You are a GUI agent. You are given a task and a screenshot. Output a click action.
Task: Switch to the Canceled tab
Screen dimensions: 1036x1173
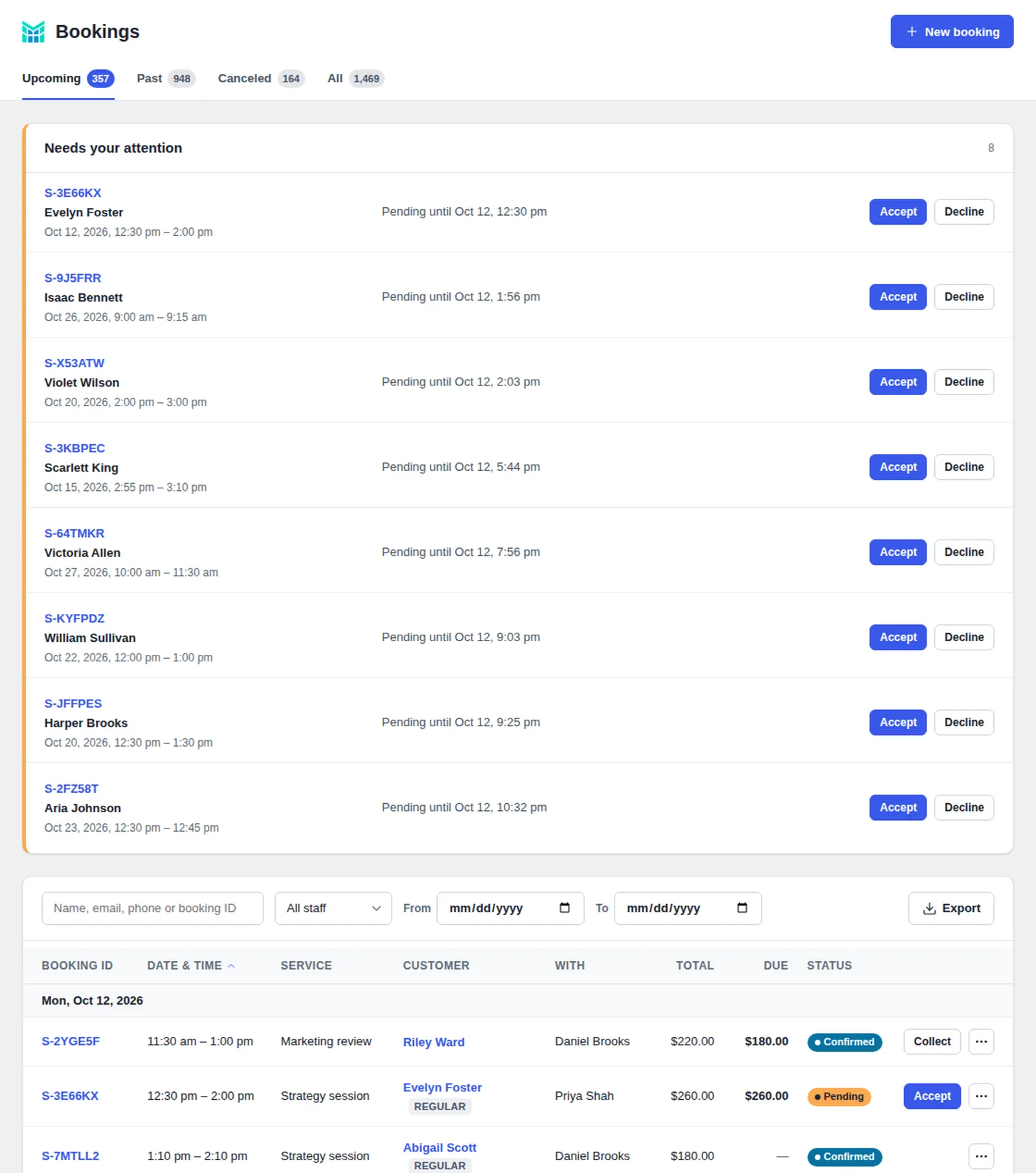click(x=261, y=78)
